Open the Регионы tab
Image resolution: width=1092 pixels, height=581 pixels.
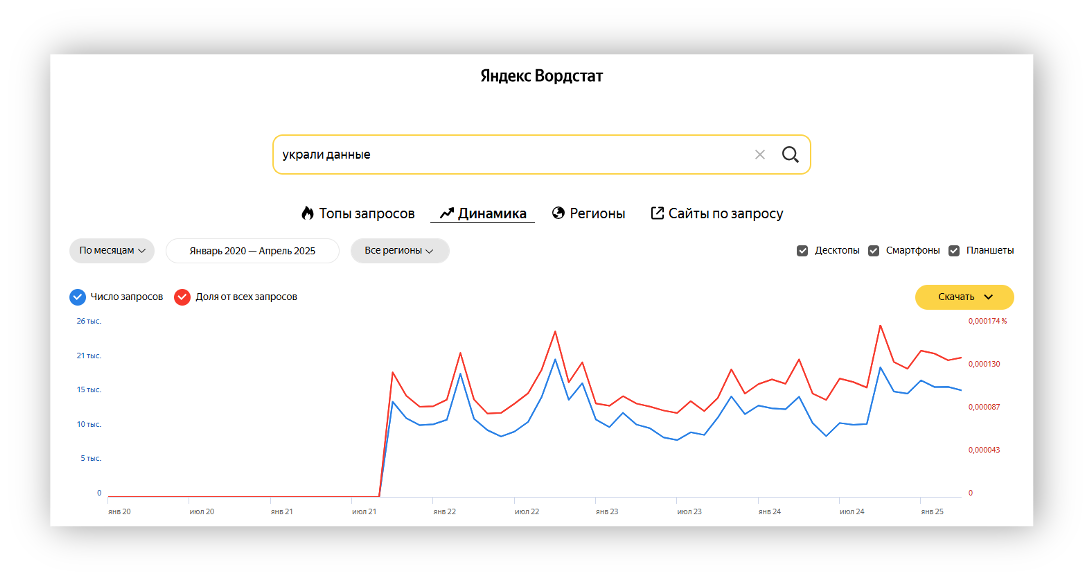click(x=588, y=213)
